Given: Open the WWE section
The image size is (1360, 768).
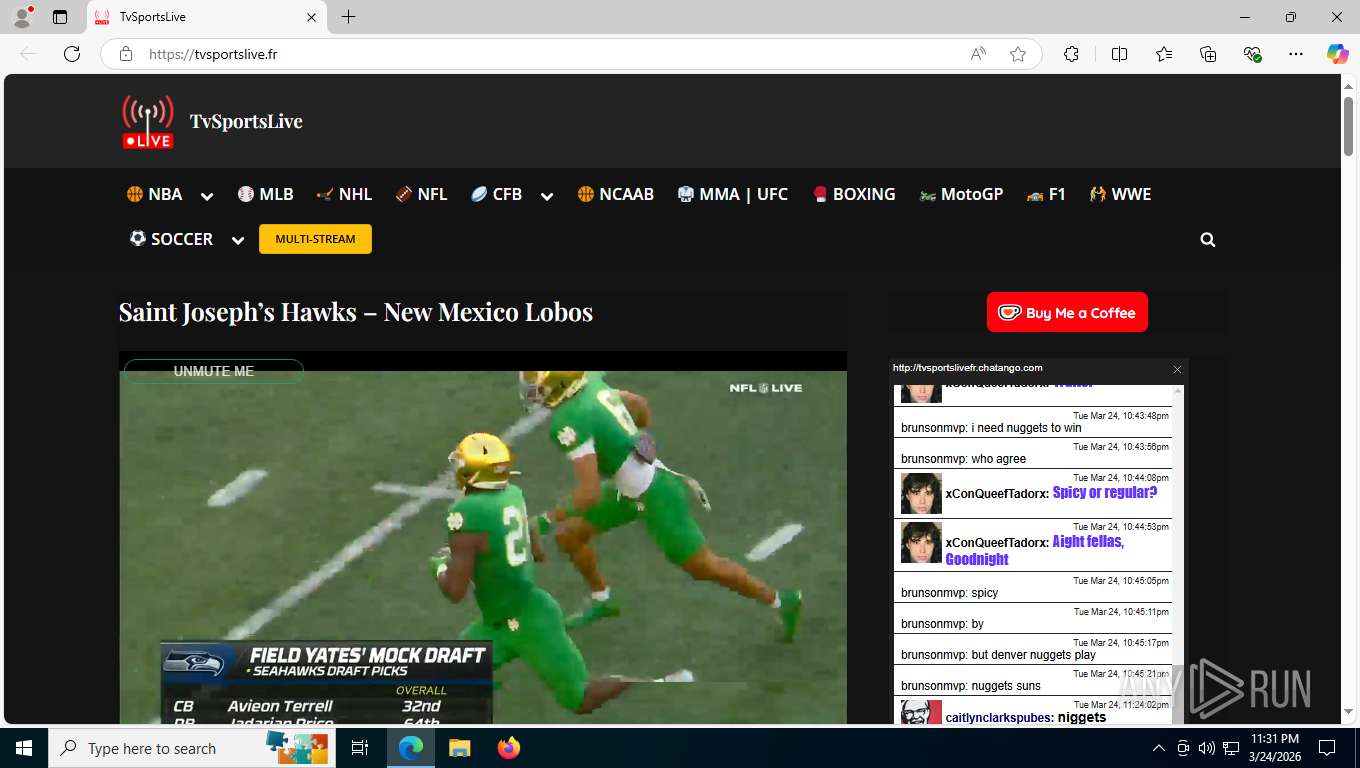Looking at the screenshot, I should click(x=1120, y=194).
